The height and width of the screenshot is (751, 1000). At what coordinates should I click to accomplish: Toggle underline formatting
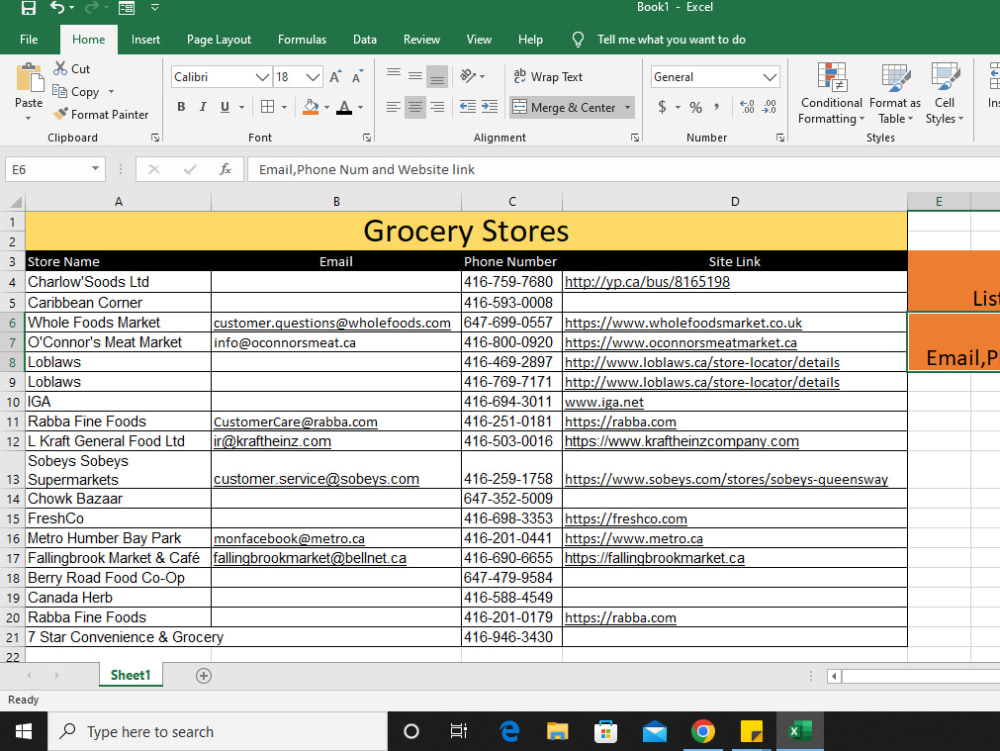[x=224, y=107]
